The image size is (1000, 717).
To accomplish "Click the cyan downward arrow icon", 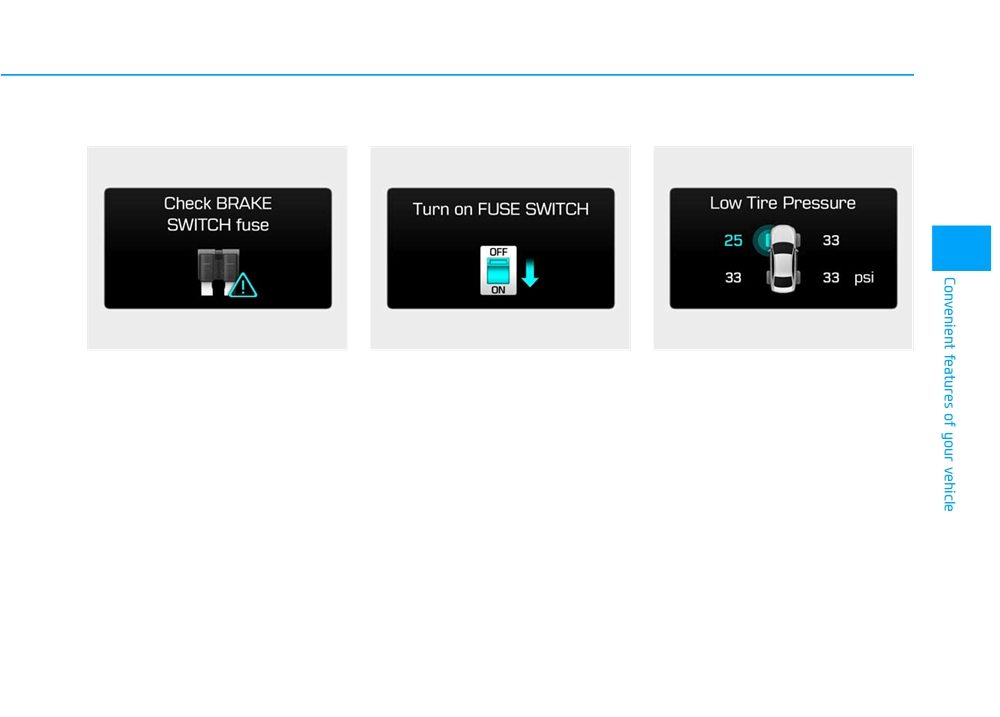I will 530,273.
